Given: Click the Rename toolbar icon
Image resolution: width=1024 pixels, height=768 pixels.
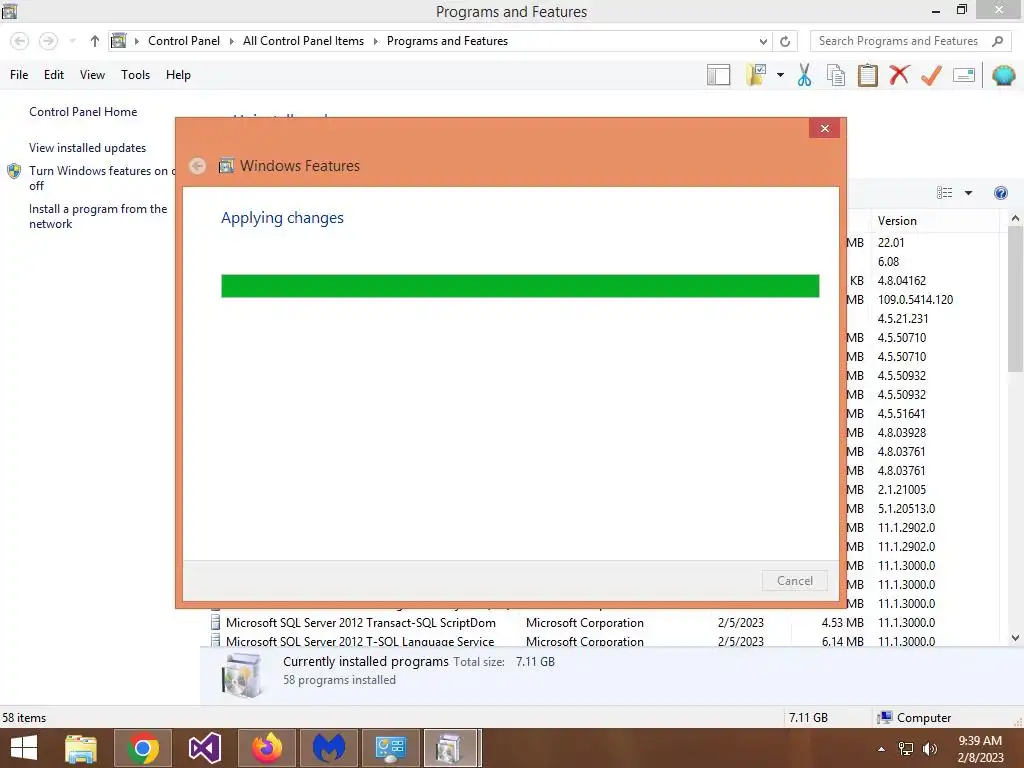Looking at the screenshot, I should [964, 75].
